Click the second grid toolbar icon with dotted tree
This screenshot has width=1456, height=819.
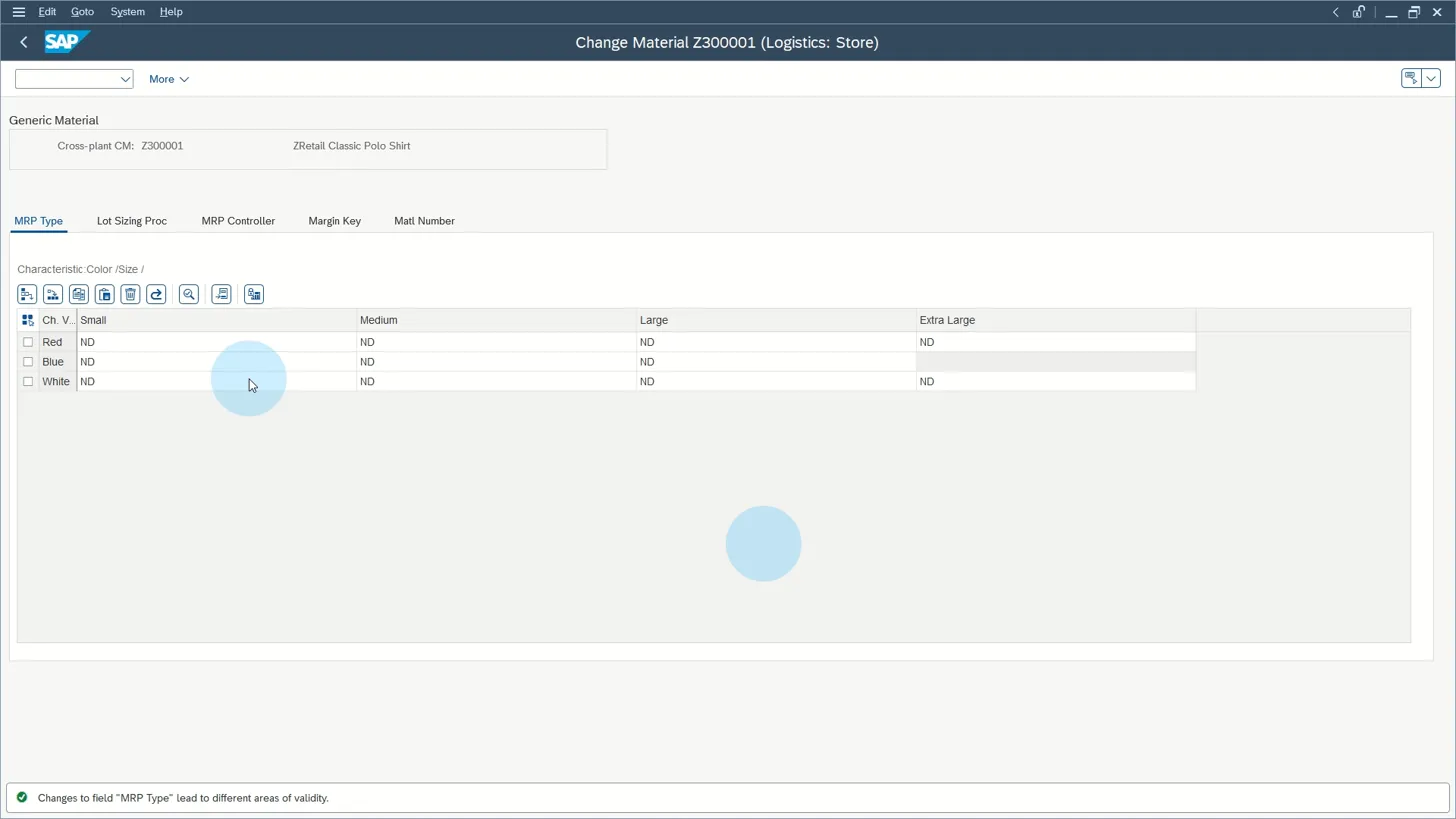[53, 294]
